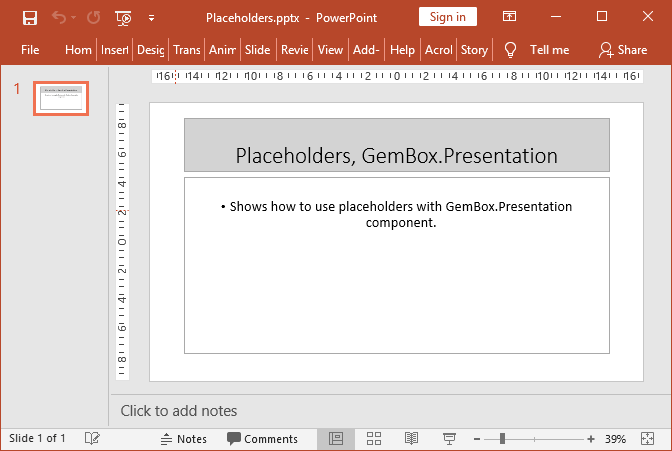
Task: Start slideshow from beginning icon
Action: tap(123, 17)
